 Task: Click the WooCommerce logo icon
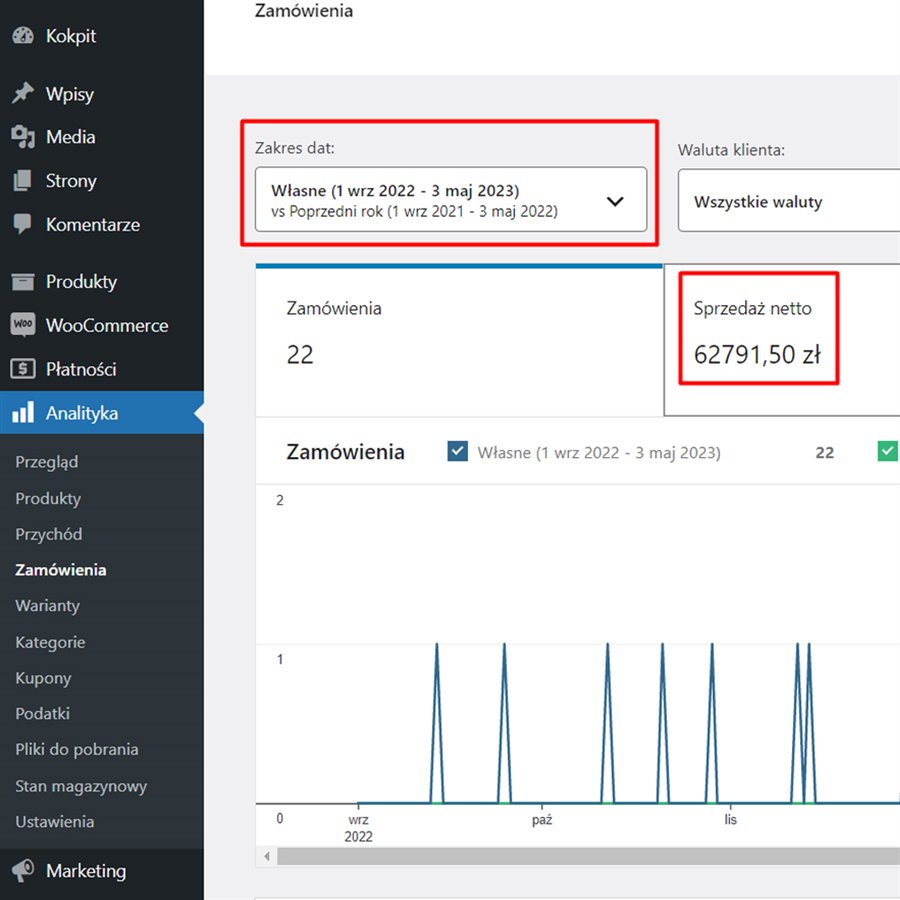23,326
